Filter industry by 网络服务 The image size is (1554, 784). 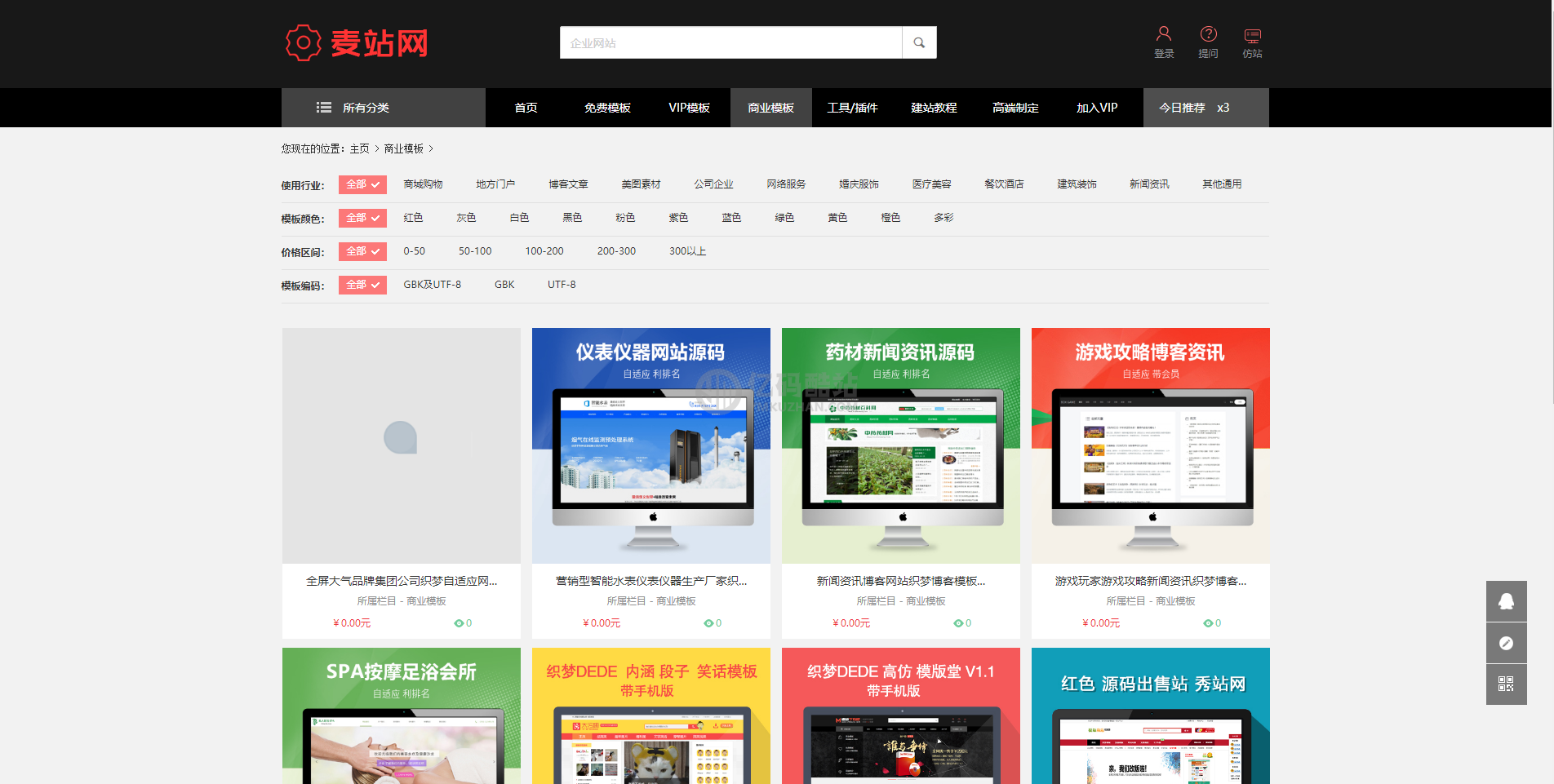[x=786, y=184]
